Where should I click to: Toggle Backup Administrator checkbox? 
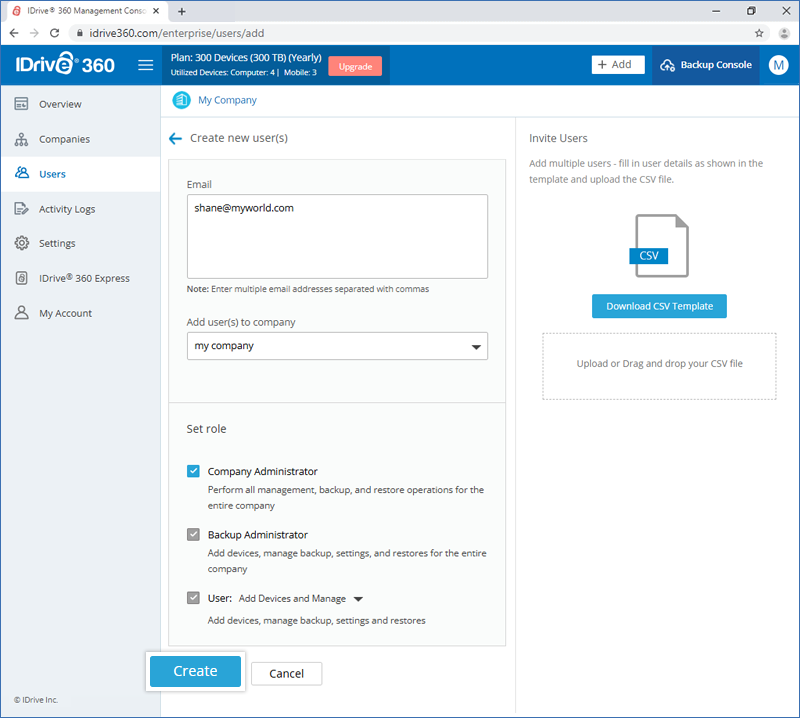pos(193,534)
